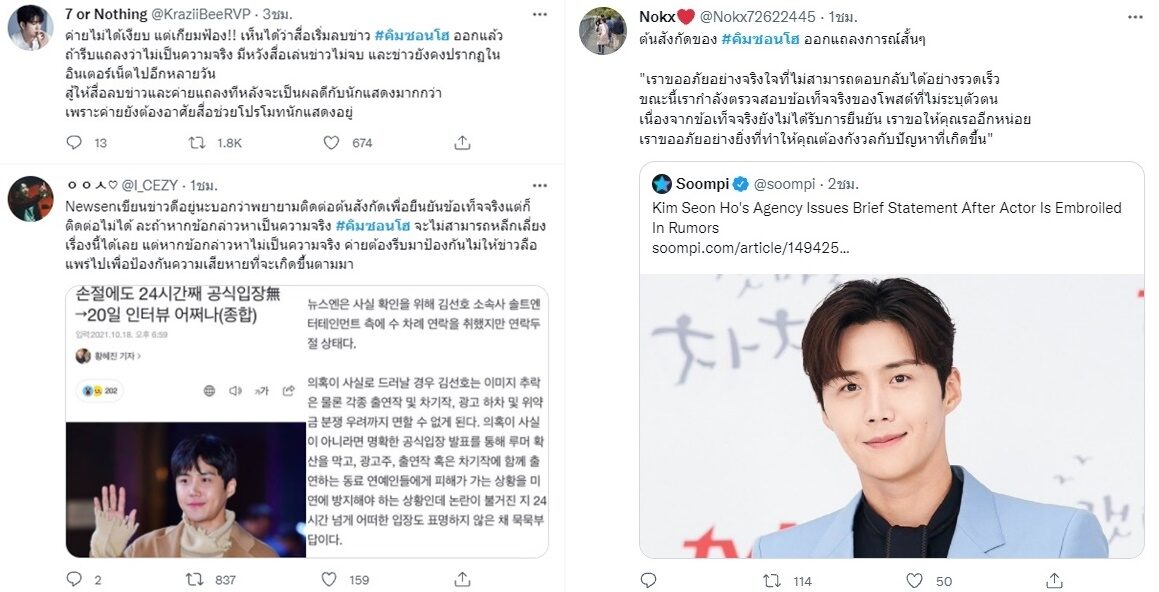Image resolution: width=1159 pixels, height=592 pixels.
Task: Open the Soompi quoted tweet header
Action: click(x=755, y=183)
